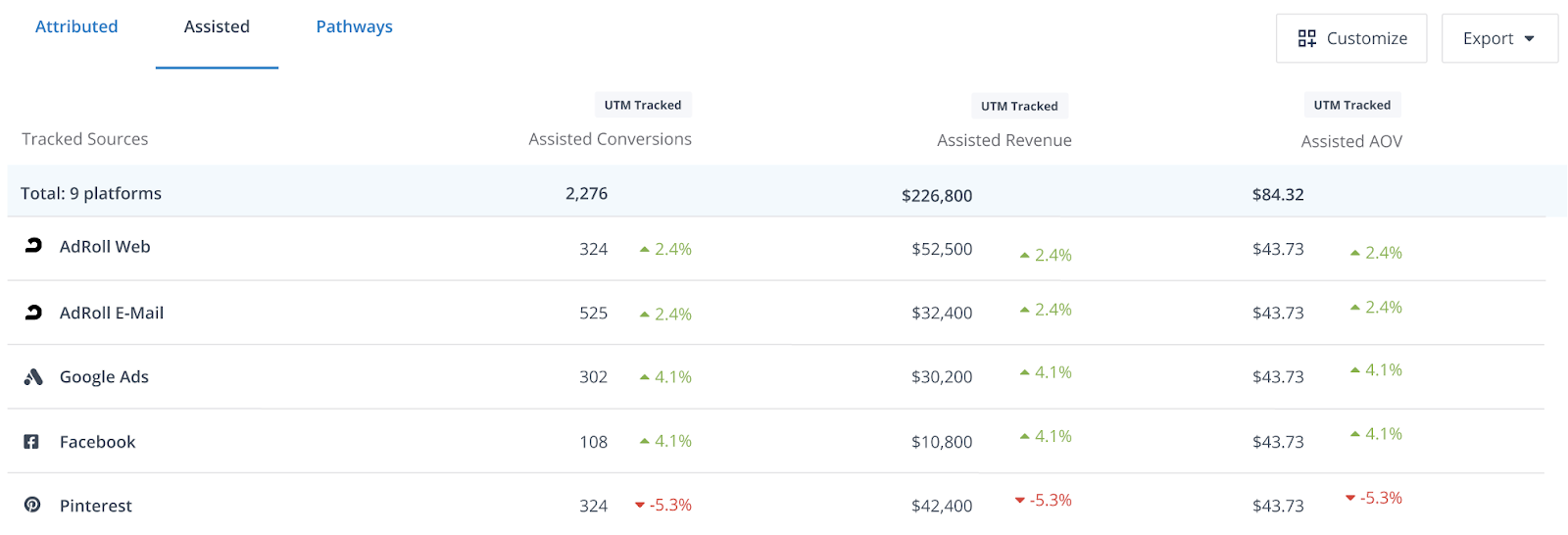The width and height of the screenshot is (1568, 535).
Task: Click the Export dropdown caret arrow
Action: [x=1529, y=39]
